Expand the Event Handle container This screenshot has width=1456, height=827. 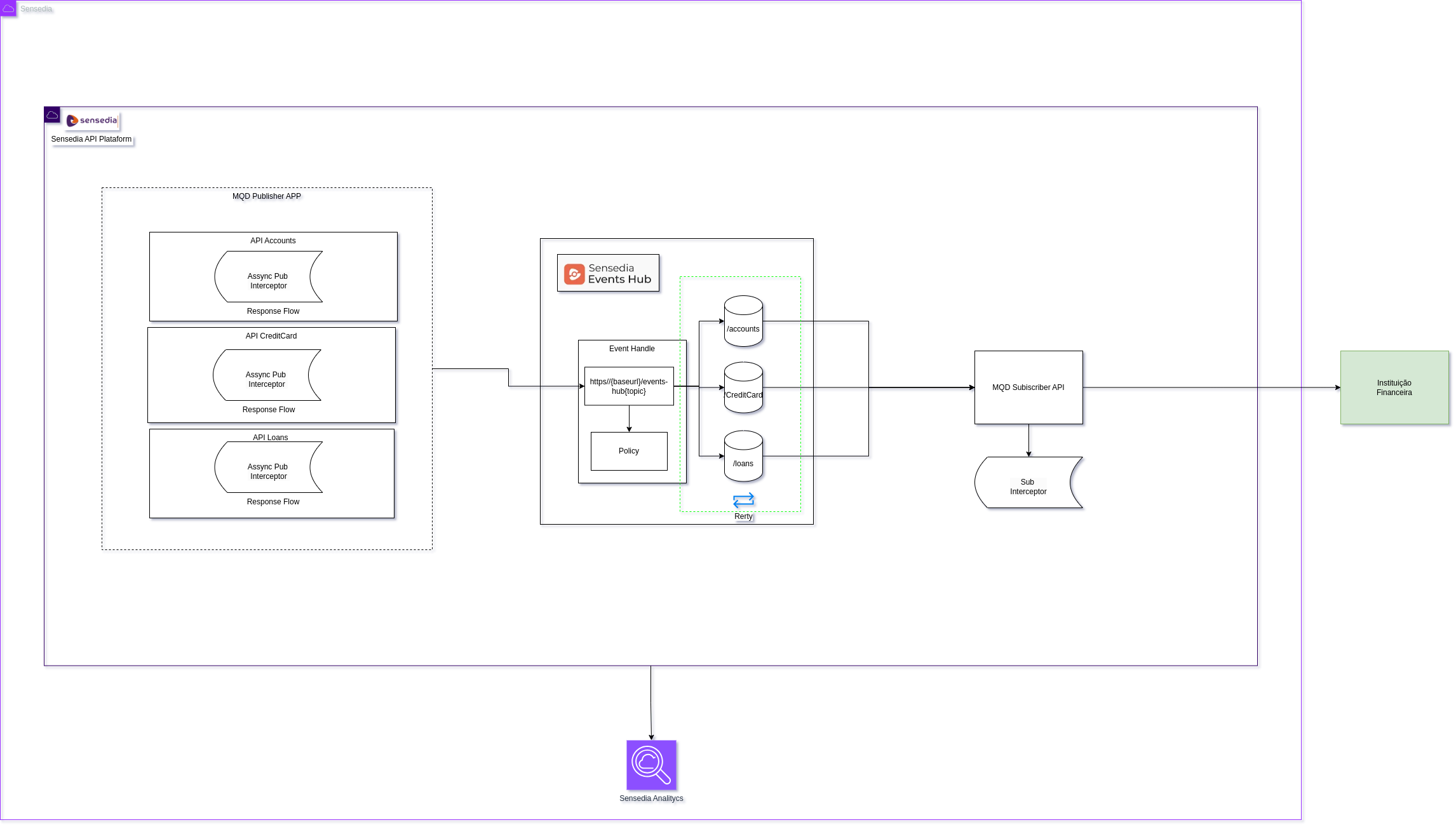point(632,349)
